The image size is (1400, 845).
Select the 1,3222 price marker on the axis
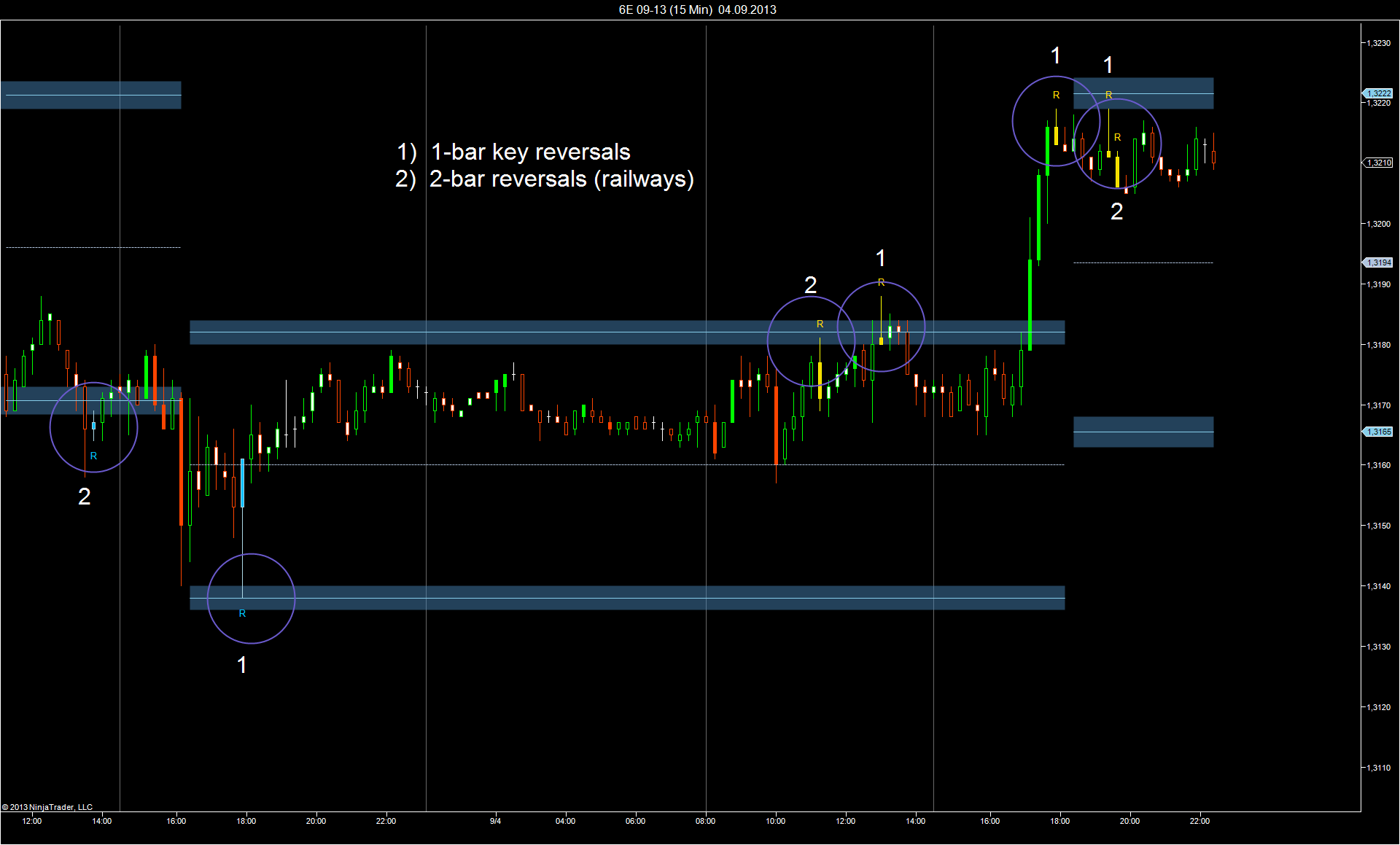point(1378,93)
